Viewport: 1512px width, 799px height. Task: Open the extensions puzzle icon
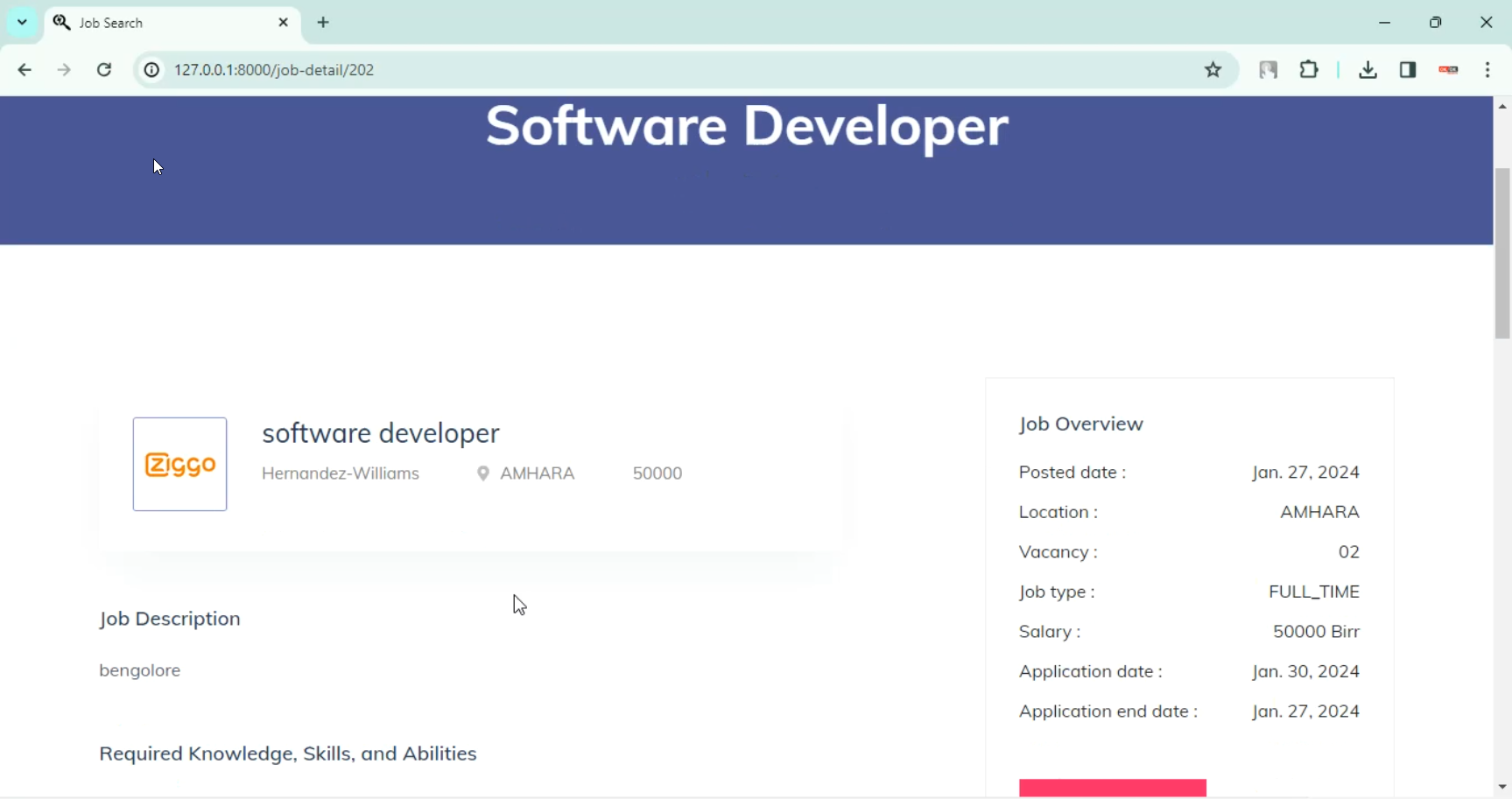1309,69
